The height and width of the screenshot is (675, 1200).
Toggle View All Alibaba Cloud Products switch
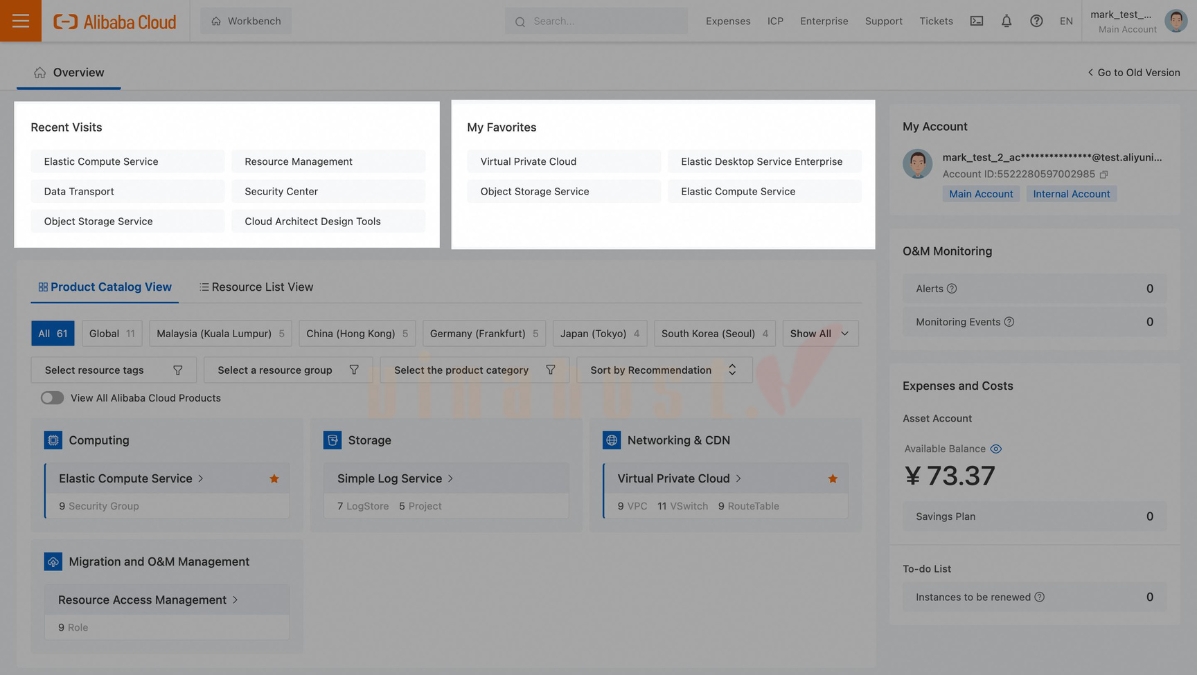coord(52,398)
